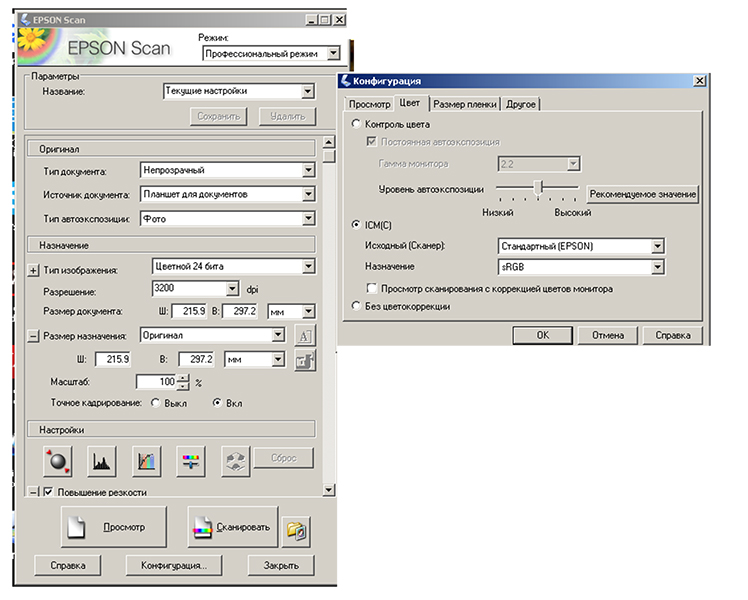The image size is (748, 600).
Task: Toggle the orientation icon beside Размер назначения
Action: [x=305, y=336]
